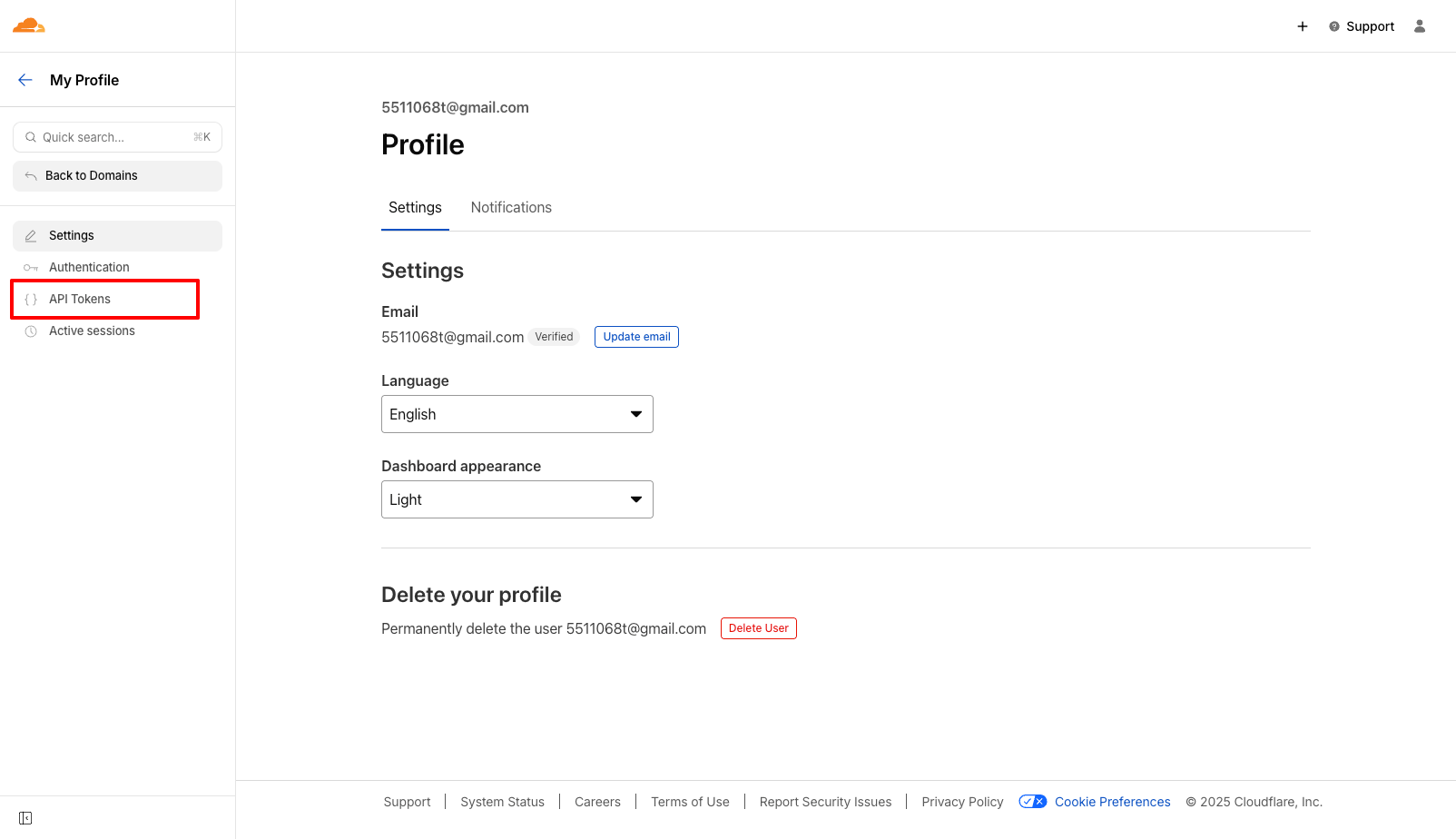Image resolution: width=1456 pixels, height=839 pixels.
Task: Focus the Quick search field
Action: pyautogui.click(x=118, y=137)
